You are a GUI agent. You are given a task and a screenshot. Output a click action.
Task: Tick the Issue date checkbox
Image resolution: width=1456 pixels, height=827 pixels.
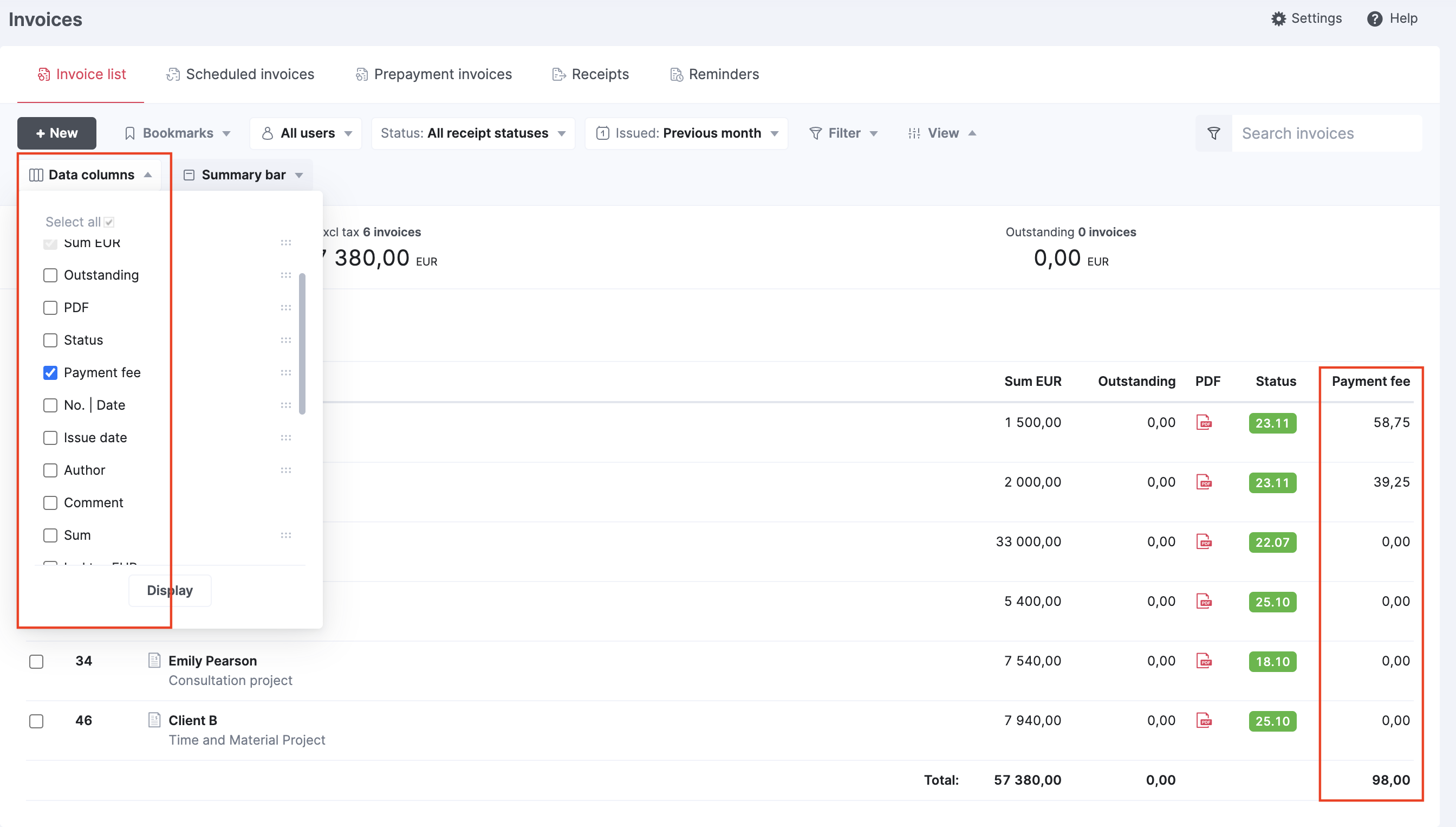tap(50, 438)
